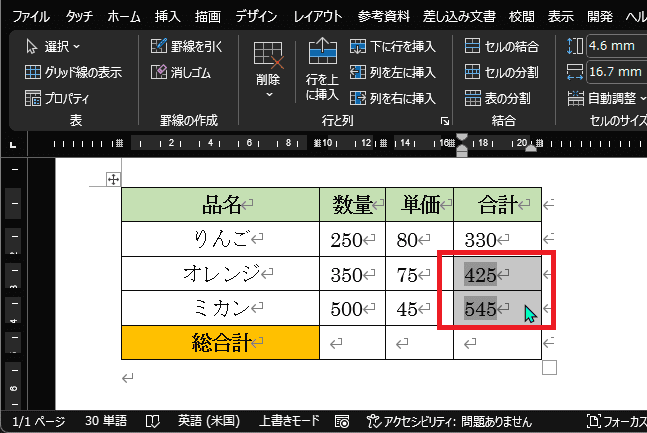Click the row height icon beside 4.6 mm

point(575,46)
